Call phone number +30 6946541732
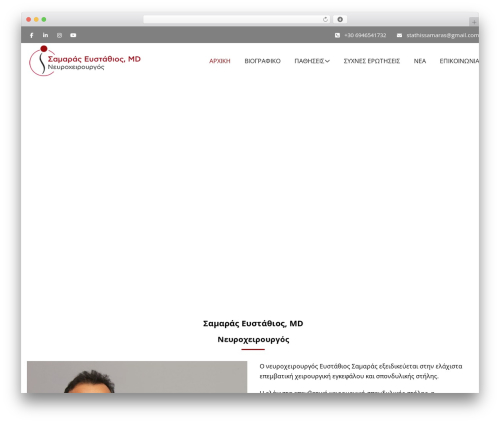This screenshot has width=500, height=423. point(365,35)
